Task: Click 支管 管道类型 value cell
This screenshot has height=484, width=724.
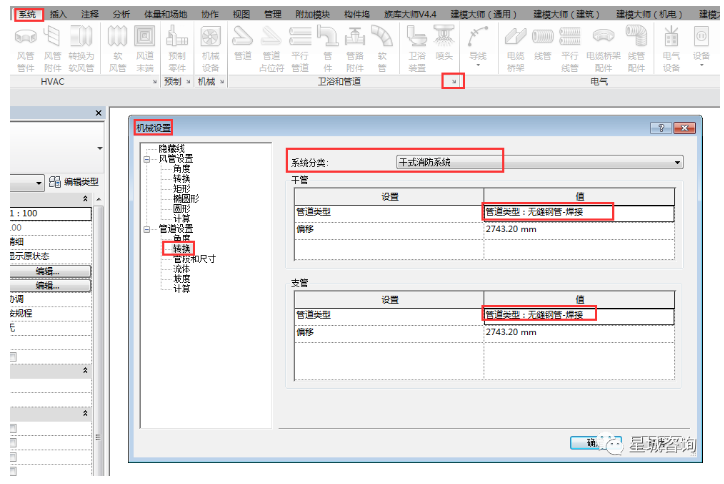Action: pyautogui.click(x=579, y=315)
